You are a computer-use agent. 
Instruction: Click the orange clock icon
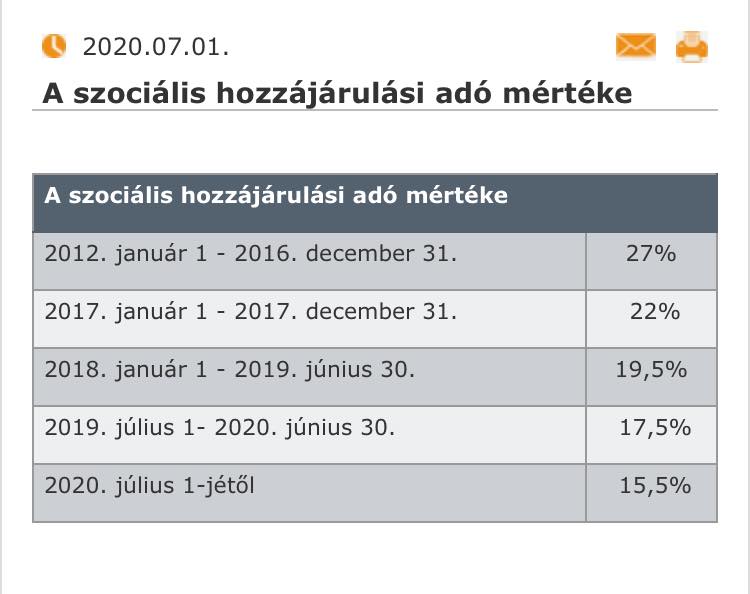(x=54, y=46)
